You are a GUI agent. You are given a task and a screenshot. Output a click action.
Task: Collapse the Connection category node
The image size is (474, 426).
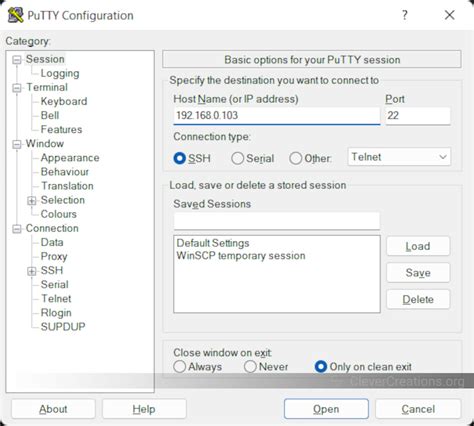17,229
